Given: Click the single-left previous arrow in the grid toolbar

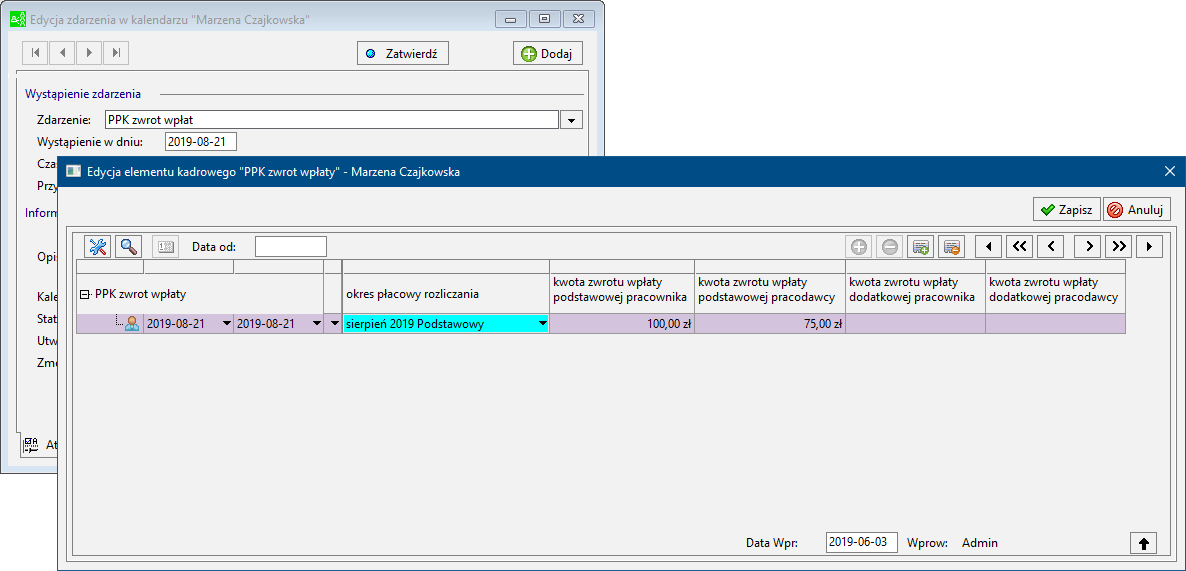Looking at the screenshot, I should [1050, 246].
